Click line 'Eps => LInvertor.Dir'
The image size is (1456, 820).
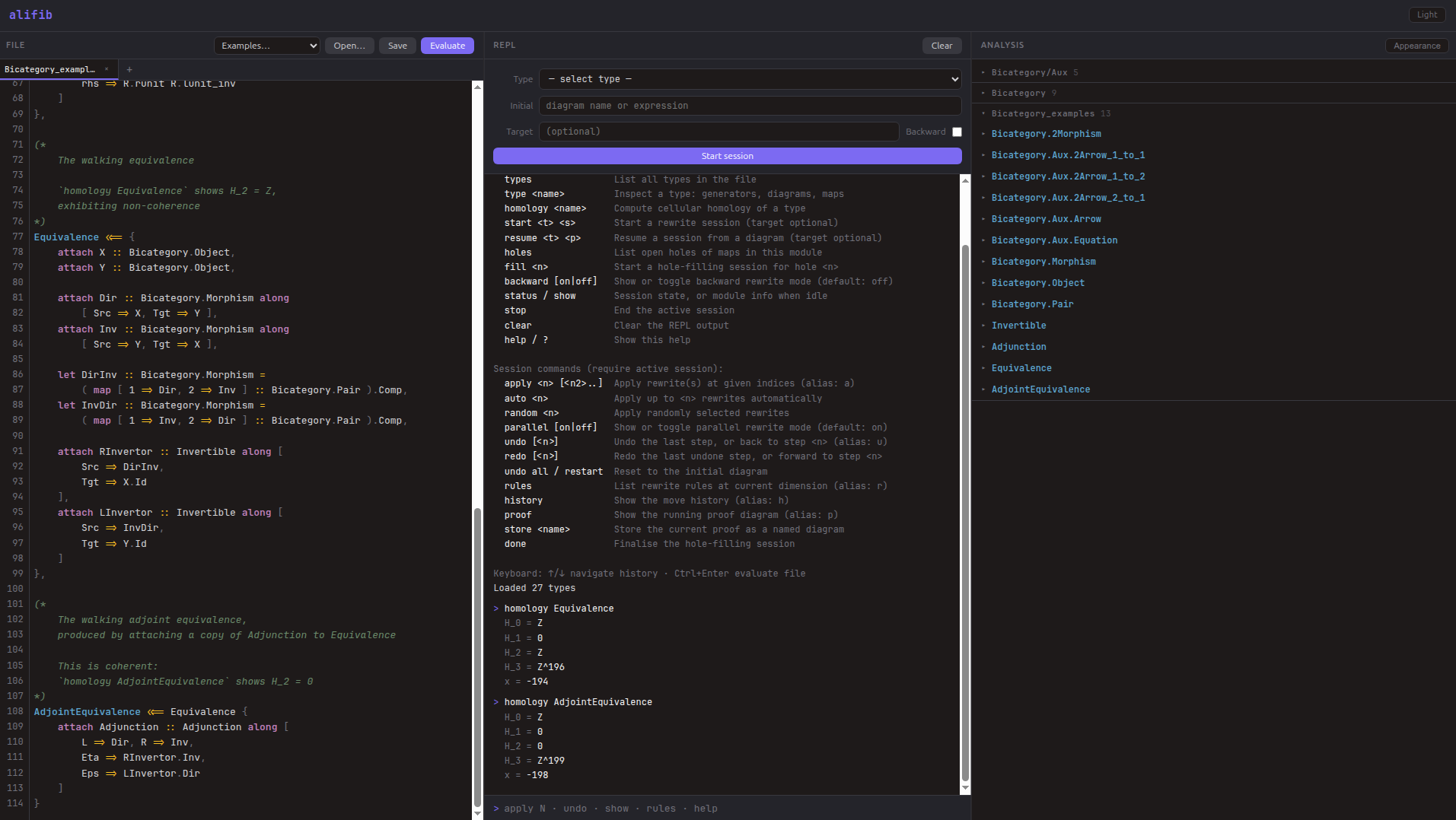[141, 774]
